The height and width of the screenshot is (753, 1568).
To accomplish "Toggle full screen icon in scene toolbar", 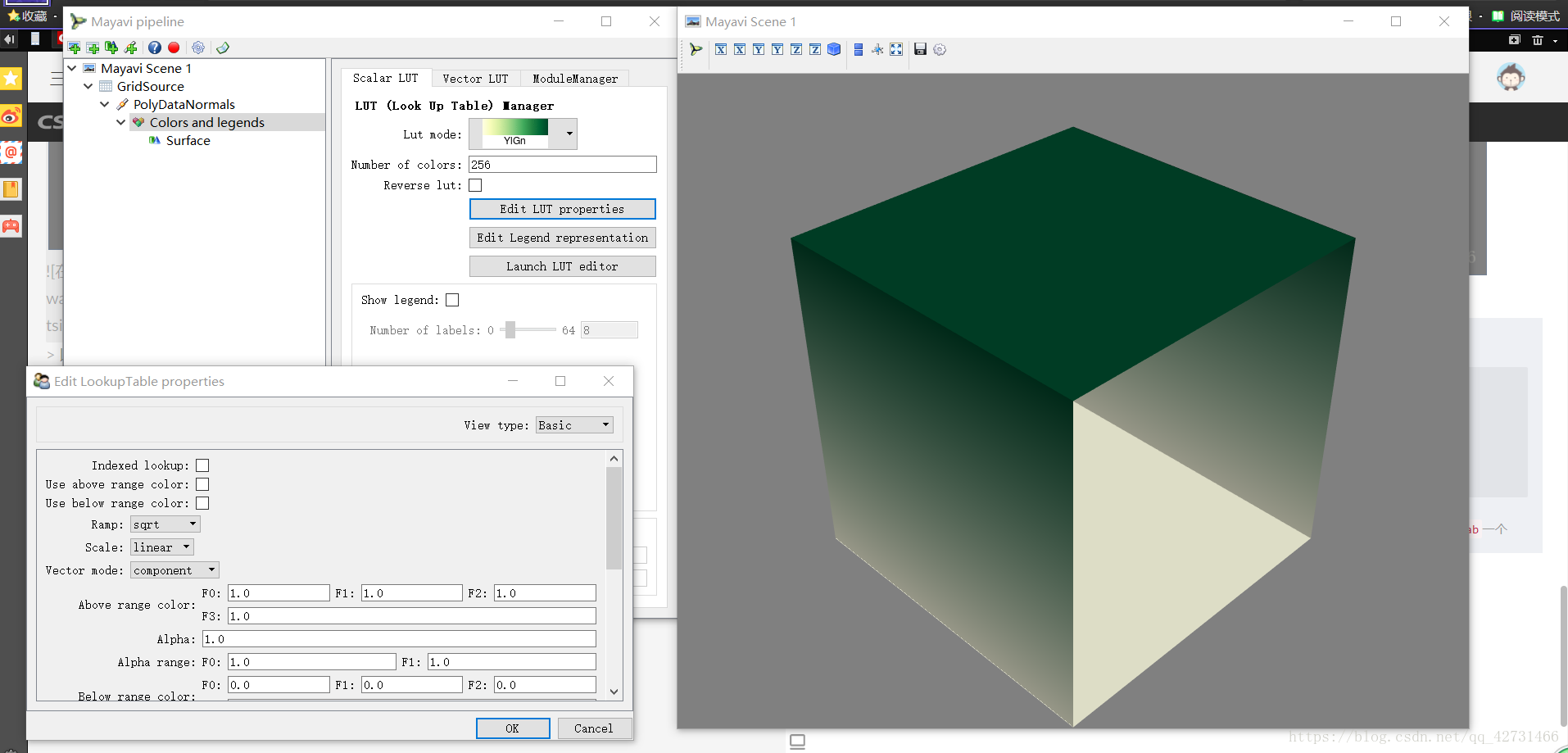I will pos(896,50).
